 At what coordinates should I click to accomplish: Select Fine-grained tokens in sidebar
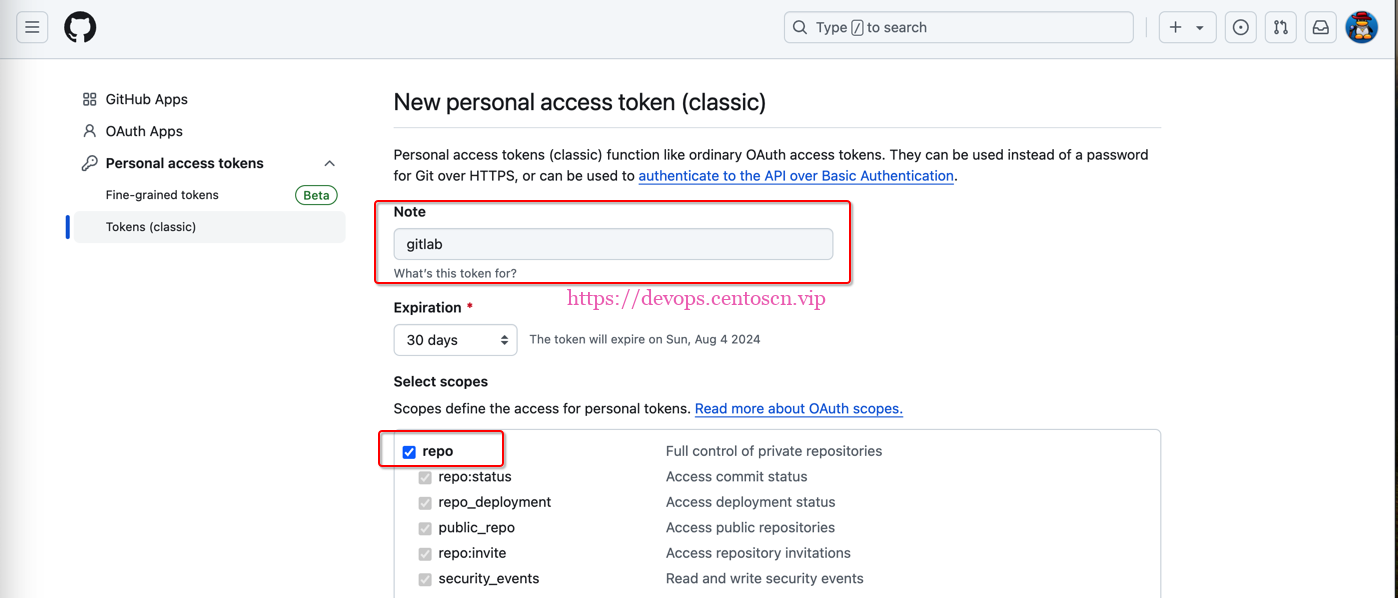tap(162, 195)
